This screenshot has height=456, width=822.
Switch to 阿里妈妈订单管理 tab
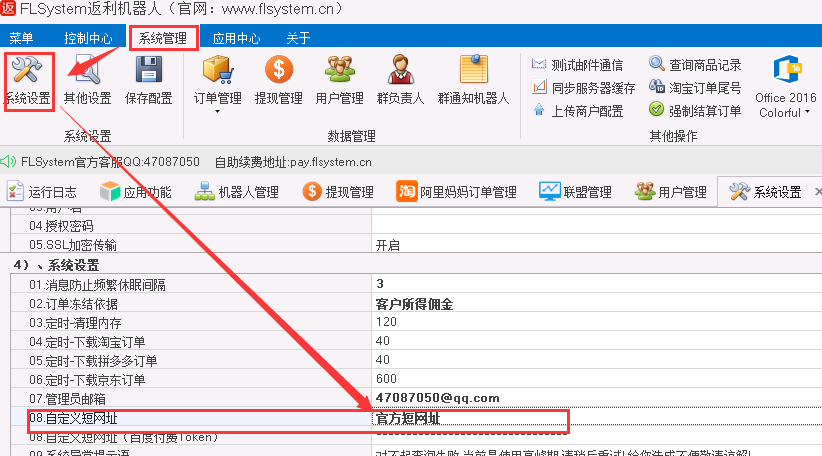click(x=457, y=192)
